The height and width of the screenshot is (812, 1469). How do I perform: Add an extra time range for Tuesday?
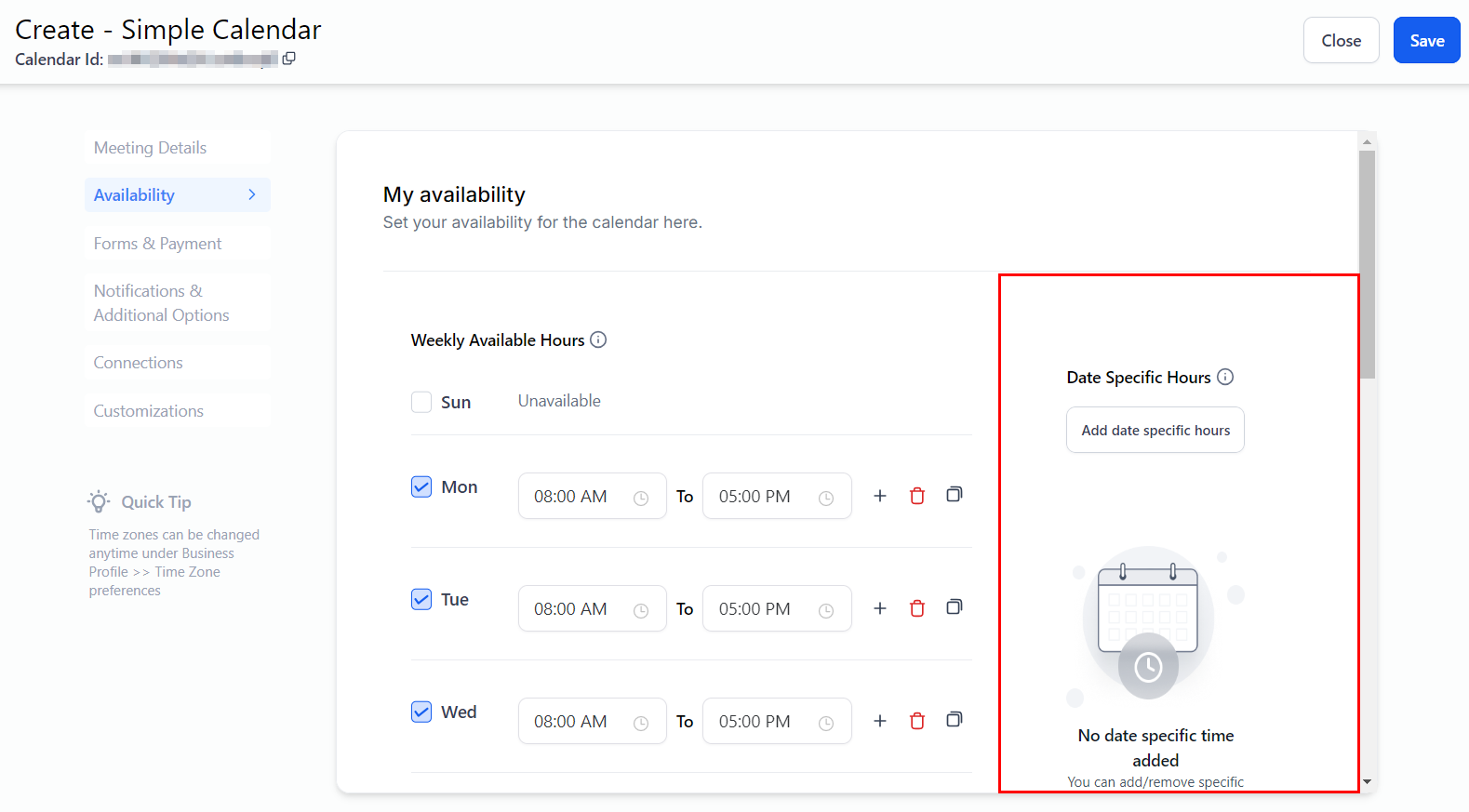tap(879, 608)
